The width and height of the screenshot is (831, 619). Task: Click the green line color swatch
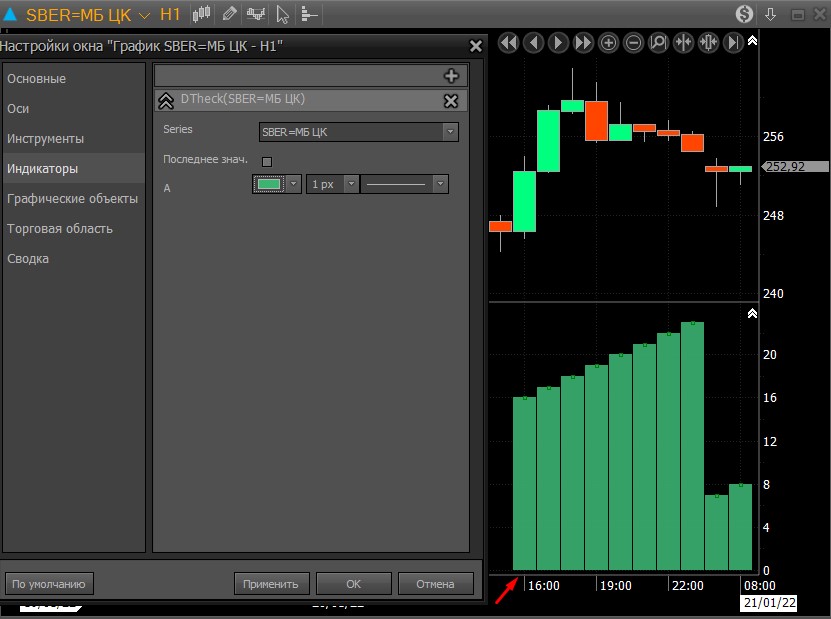[268, 184]
